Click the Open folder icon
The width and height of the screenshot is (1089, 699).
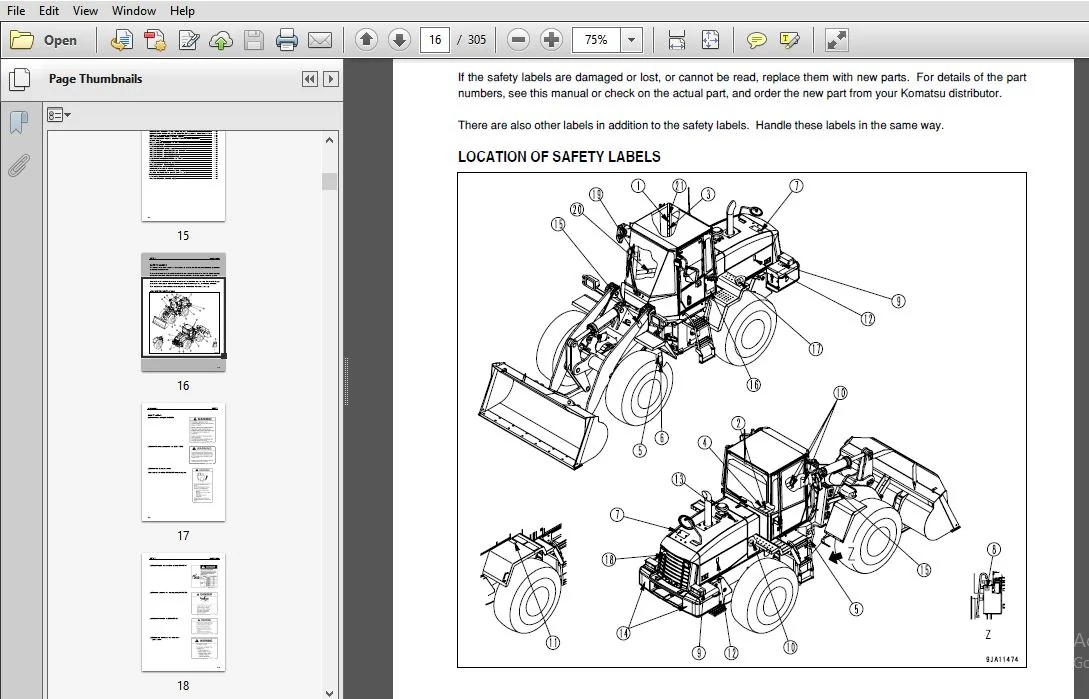[22, 40]
